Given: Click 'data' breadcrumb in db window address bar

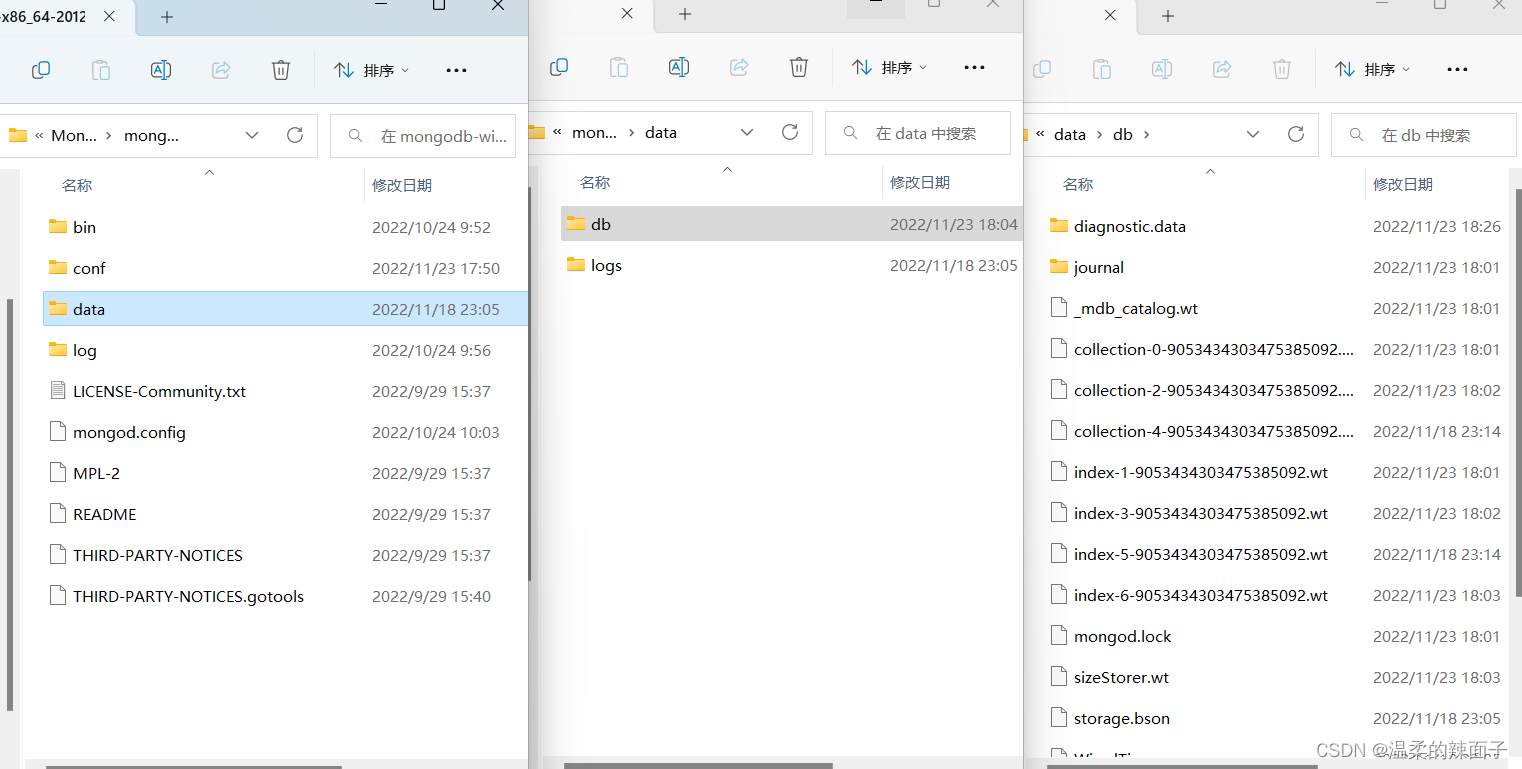Looking at the screenshot, I should [x=1070, y=134].
